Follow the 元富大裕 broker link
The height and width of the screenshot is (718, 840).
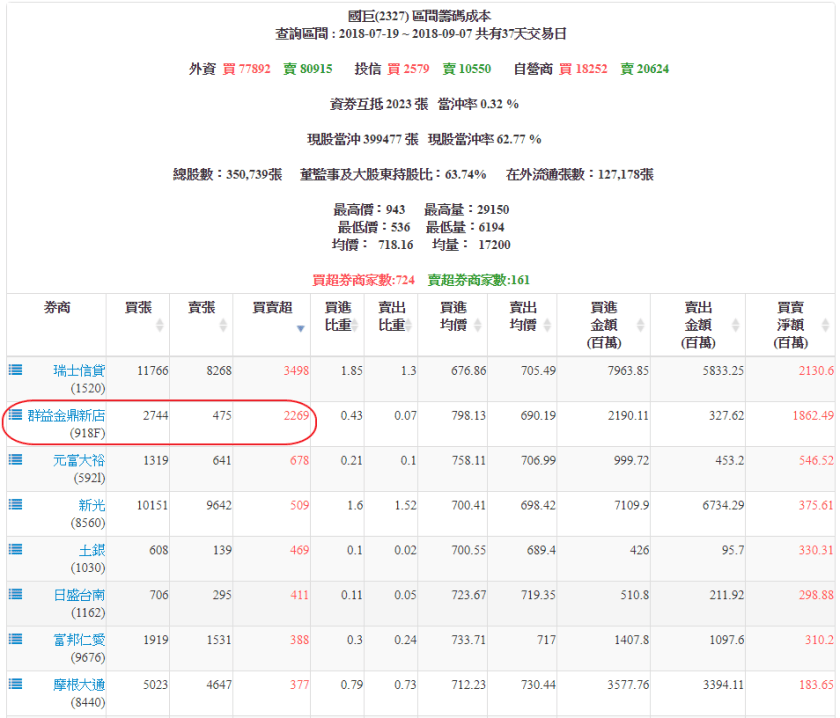click(x=79, y=460)
